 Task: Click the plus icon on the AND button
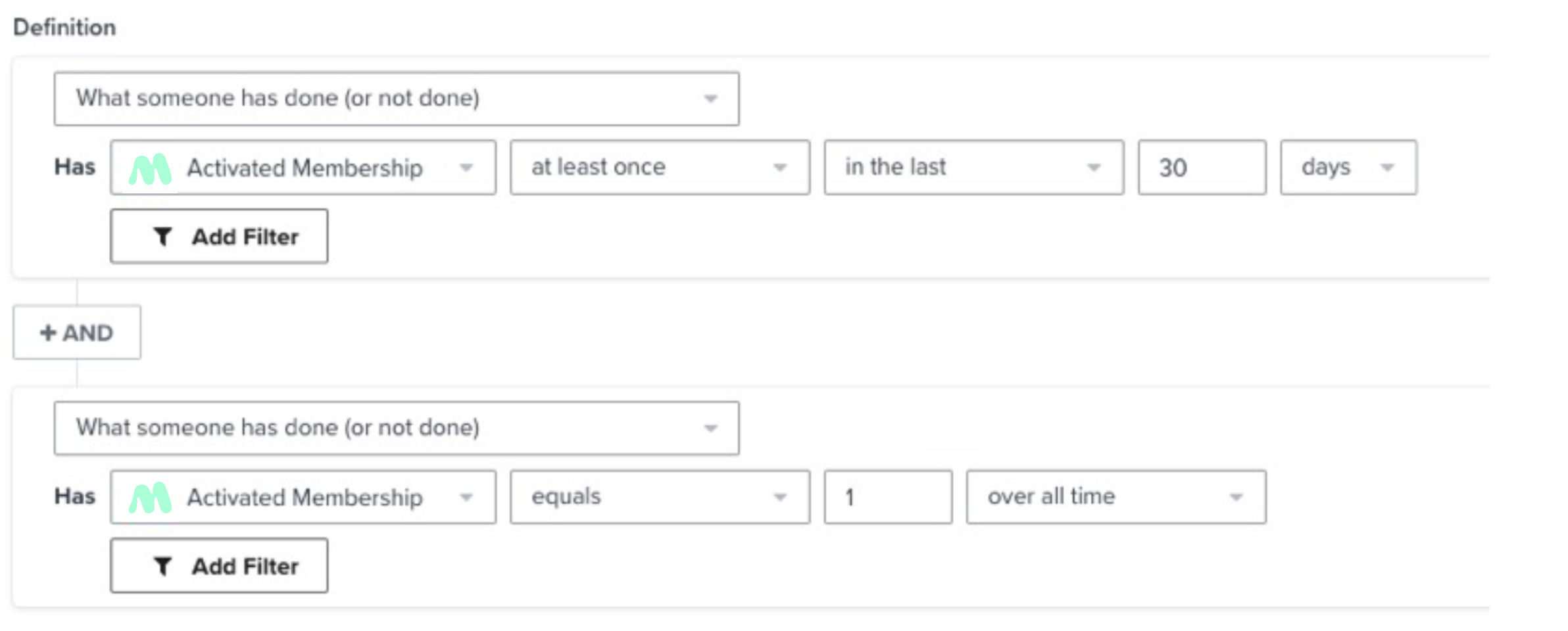[47, 333]
